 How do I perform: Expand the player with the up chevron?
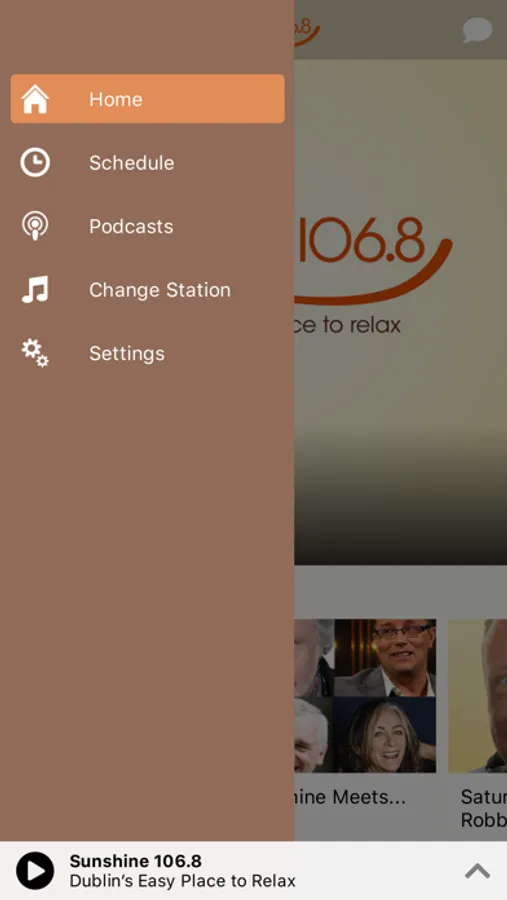pos(477,871)
